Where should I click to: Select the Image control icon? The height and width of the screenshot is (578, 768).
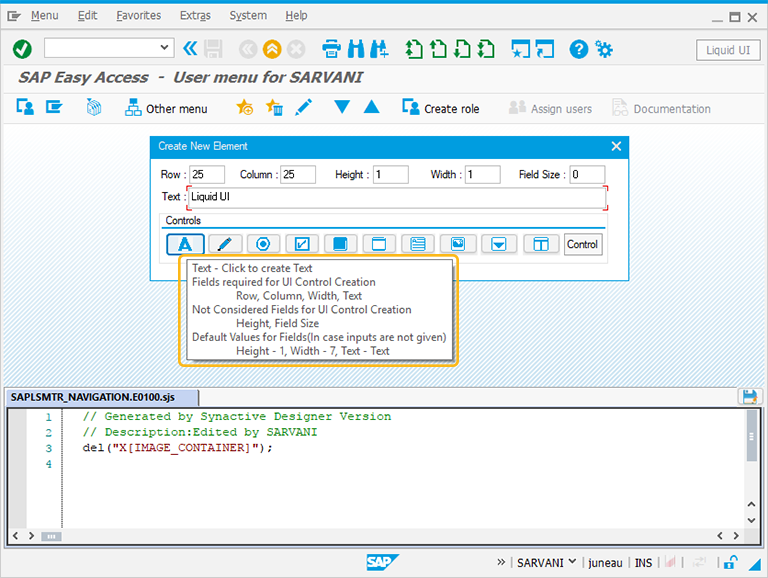[458, 244]
